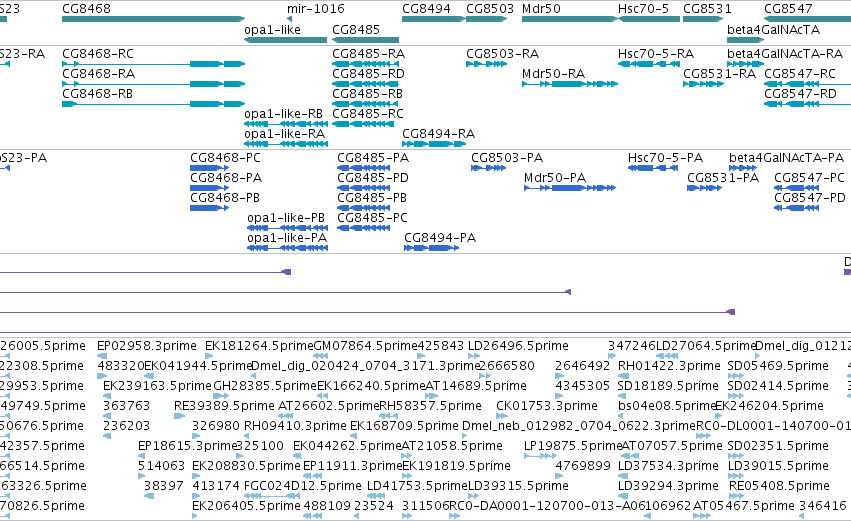Open EST EK191819.5prime
This screenshot has height=521, width=851.
pyautogui.click(x=456, y=467)
